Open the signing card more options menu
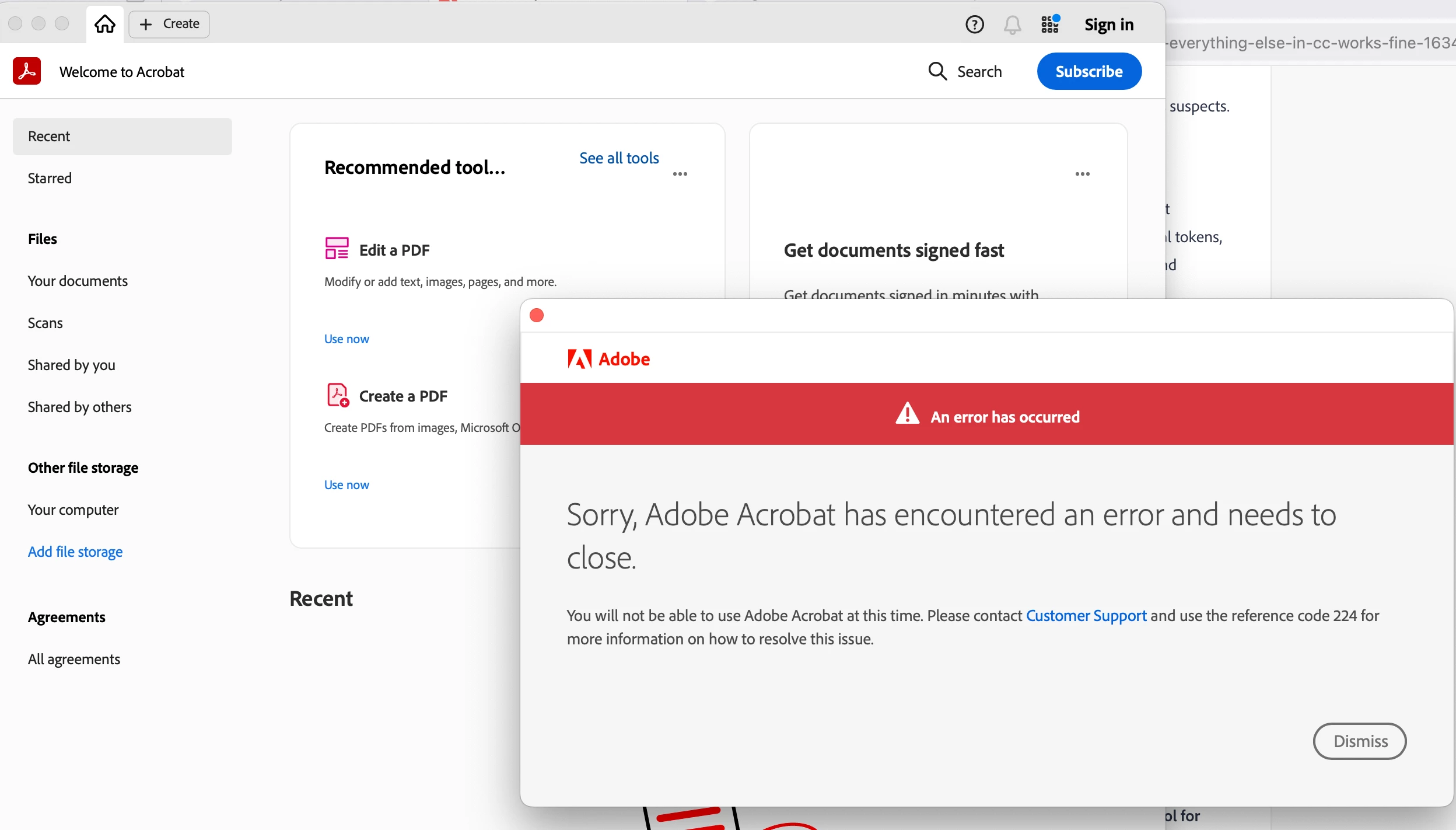This screenshot has width=1456, height=830. [x=1083, y=174]
